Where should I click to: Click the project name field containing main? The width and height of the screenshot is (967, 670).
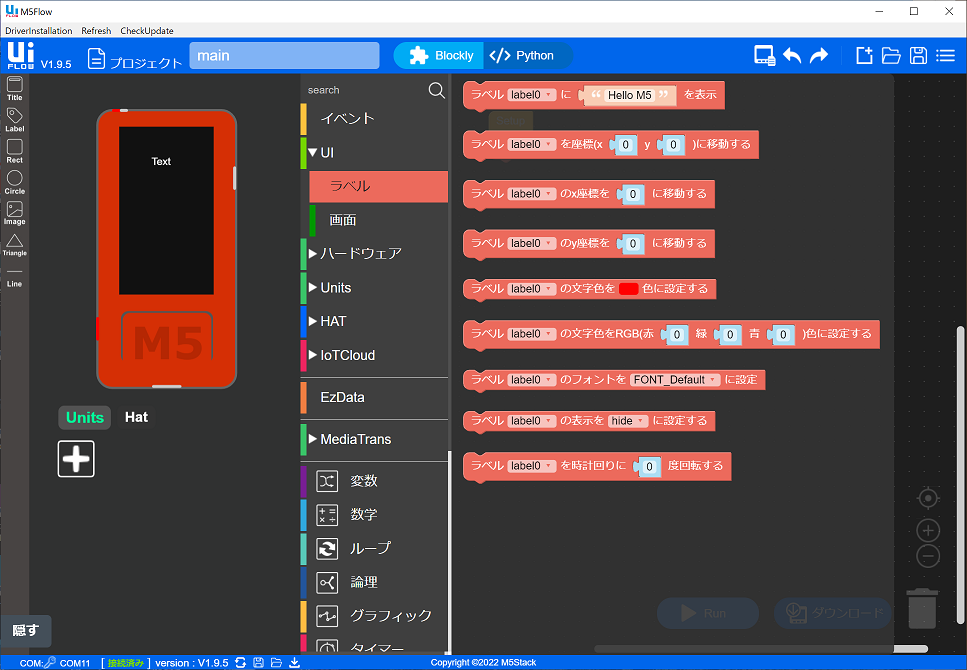[284, 56]
